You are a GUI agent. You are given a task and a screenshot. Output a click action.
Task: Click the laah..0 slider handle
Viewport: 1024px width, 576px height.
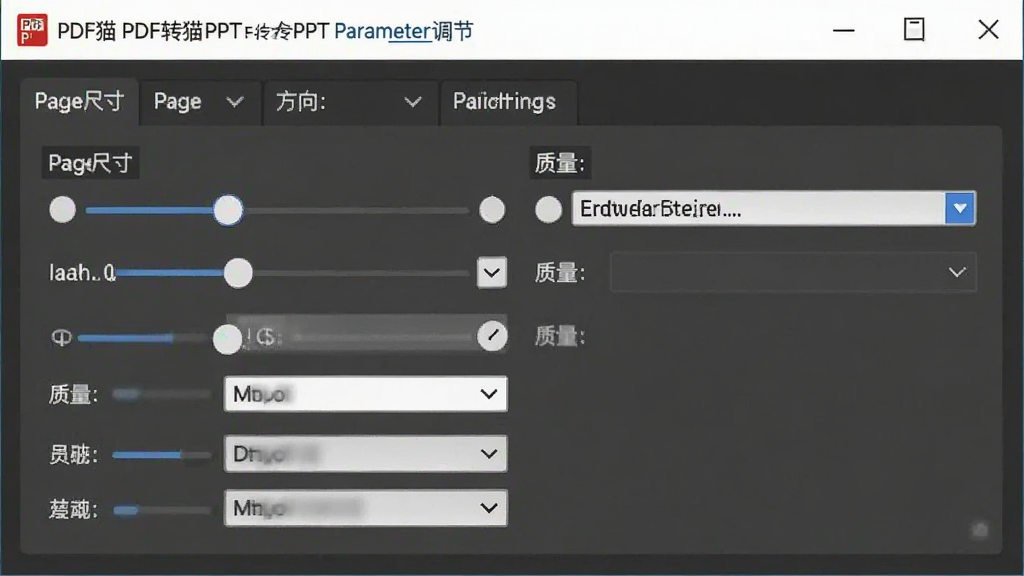point(238,273)
